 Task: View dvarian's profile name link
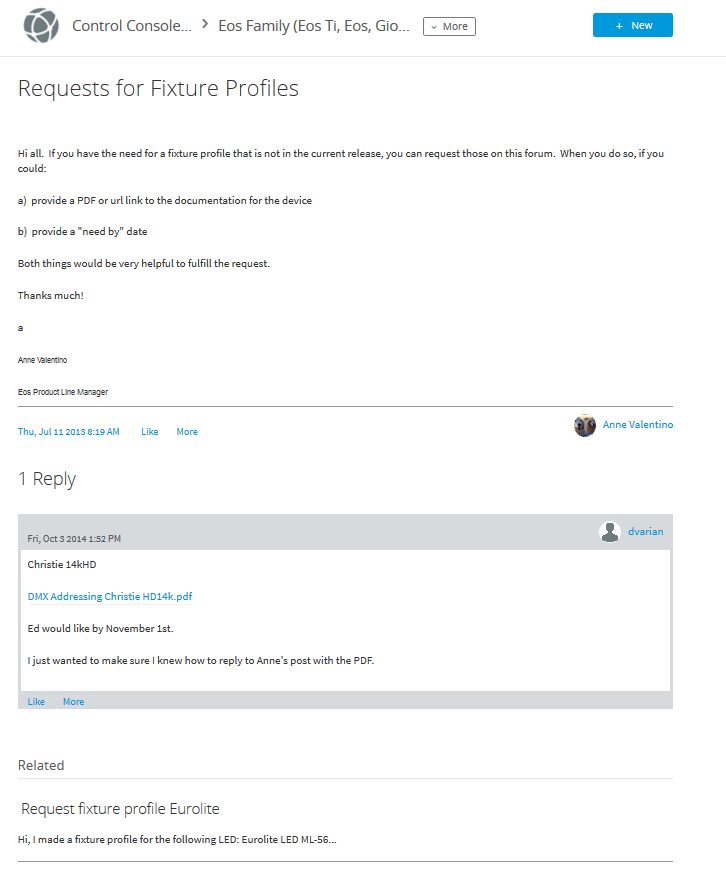(646, 531)
